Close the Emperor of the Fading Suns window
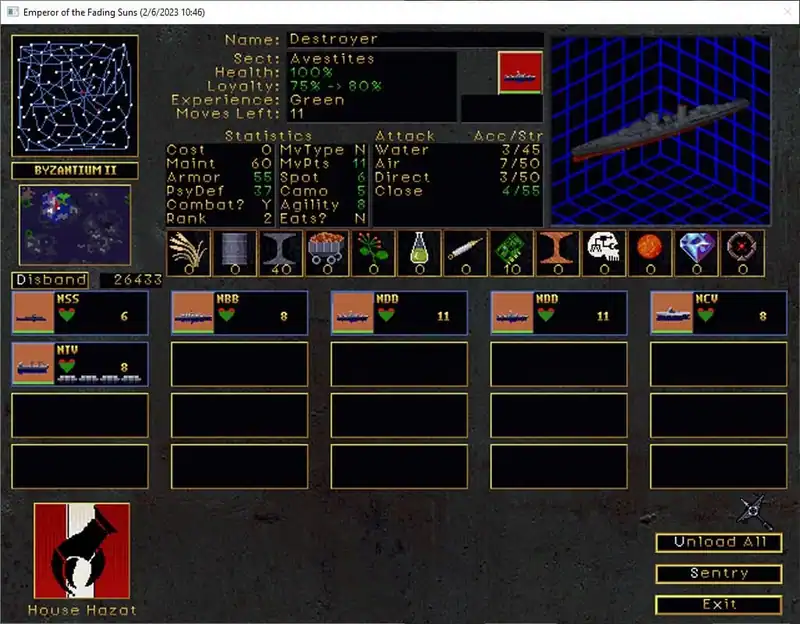Screen dimensions: 800x624 pyautogui.click(x=787, y=12)
